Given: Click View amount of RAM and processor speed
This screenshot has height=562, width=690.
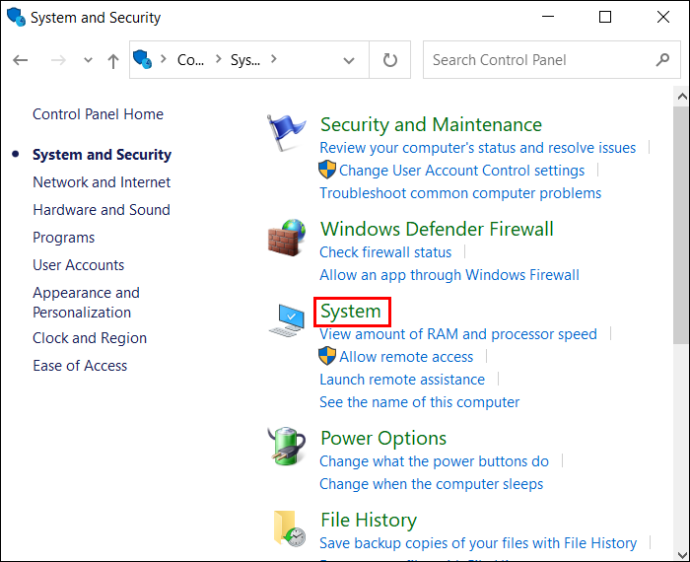Looking at the screenshot, I should tap(458, 334).
